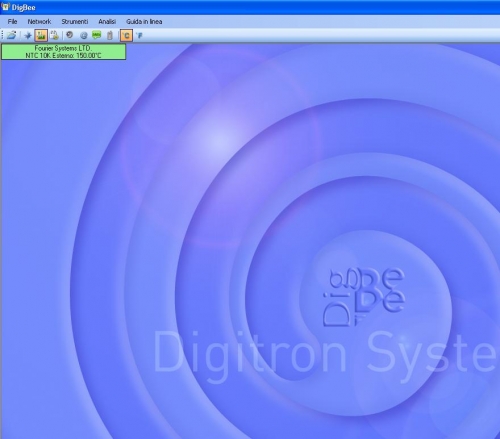Open the Strumenti menu

[75, 21]
